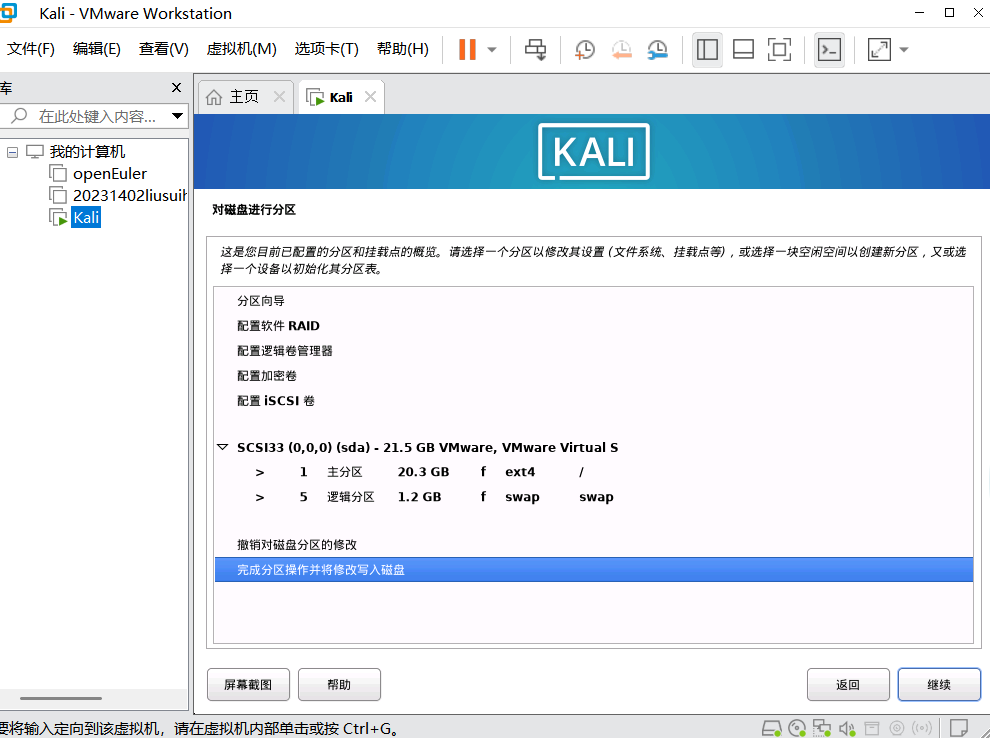Click the webcam device status icon
The width and height of the screenshot is (990, 738).
pos(896,729)
